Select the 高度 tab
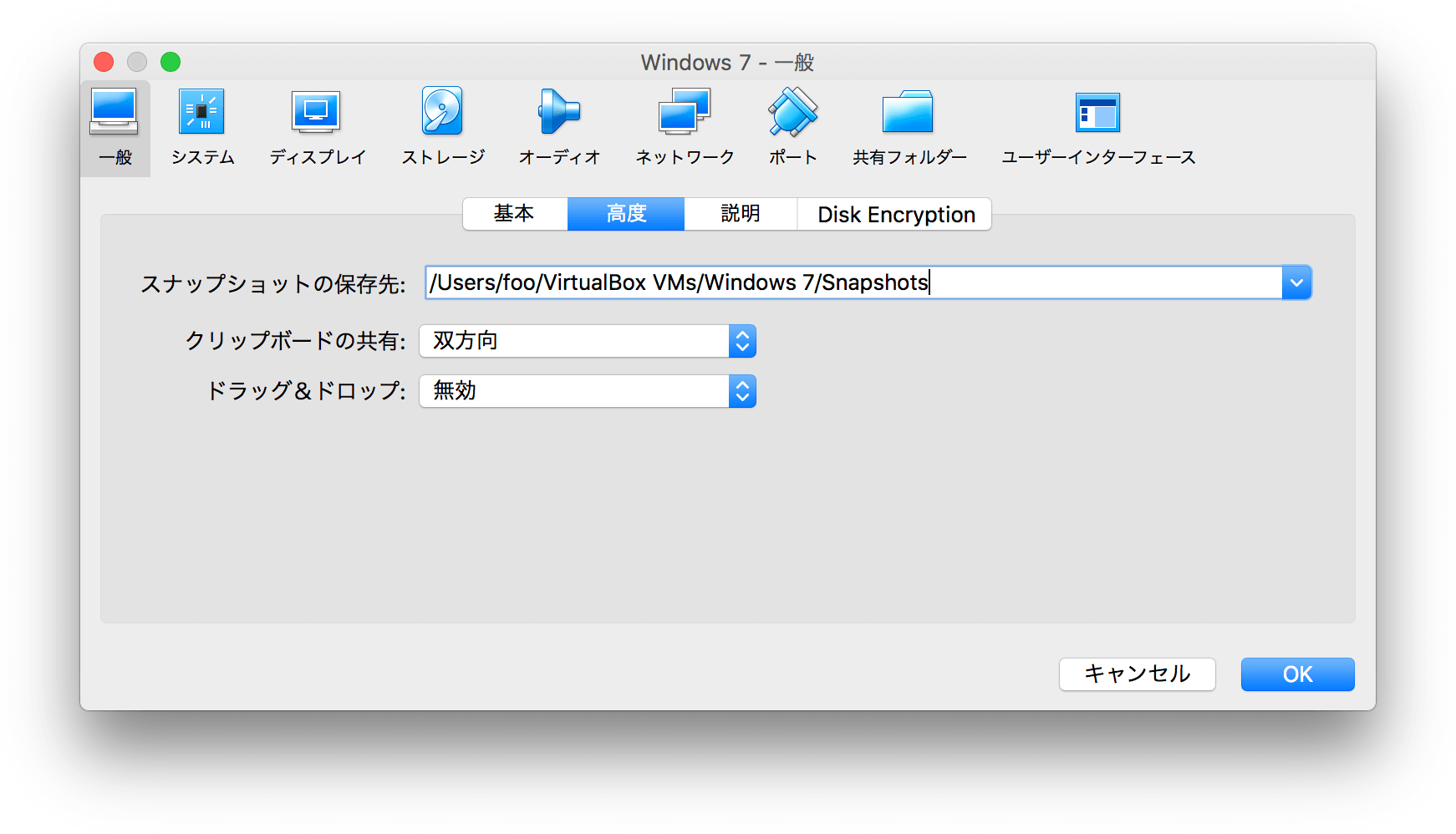1456x834 pixels. pyautogui.click(x=625, y=214)
